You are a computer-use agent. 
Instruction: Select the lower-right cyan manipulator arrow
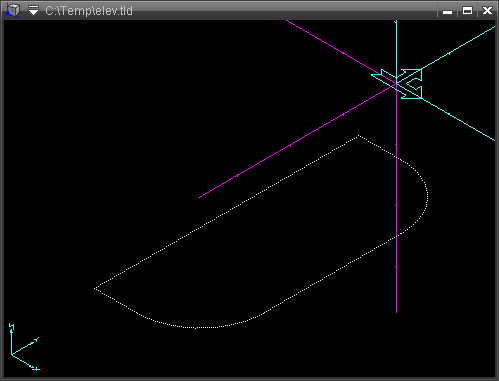click(x=411, y=91)
